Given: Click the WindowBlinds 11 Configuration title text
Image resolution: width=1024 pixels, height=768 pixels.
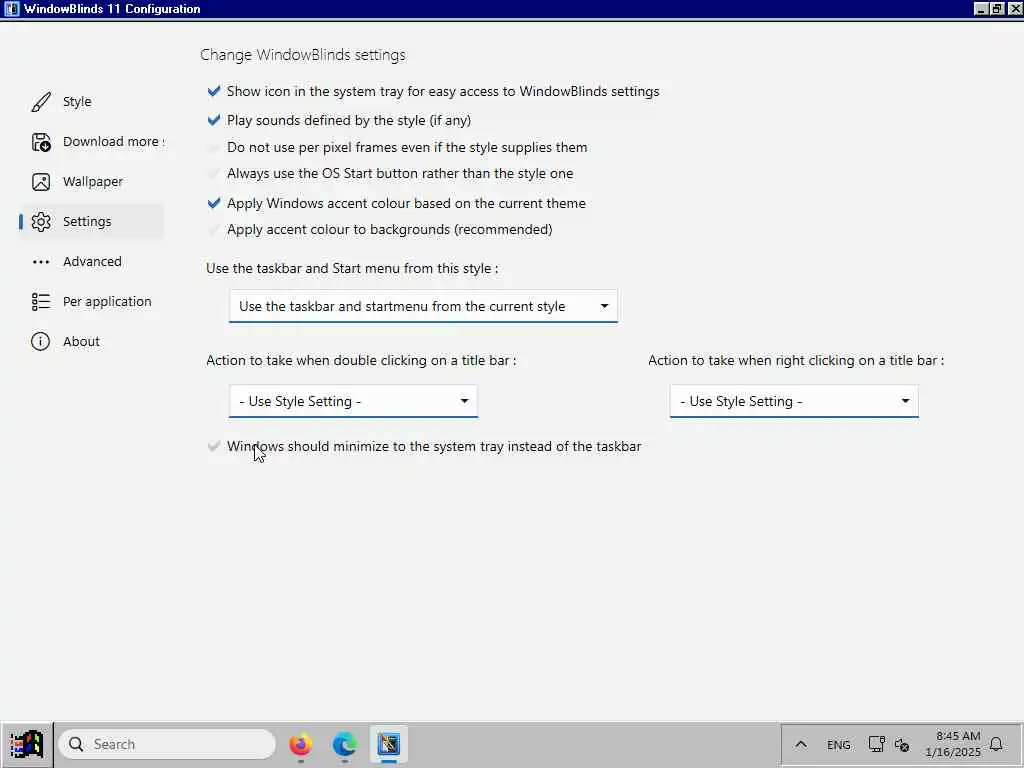Looking at the screenshot, I should point(112,9).
